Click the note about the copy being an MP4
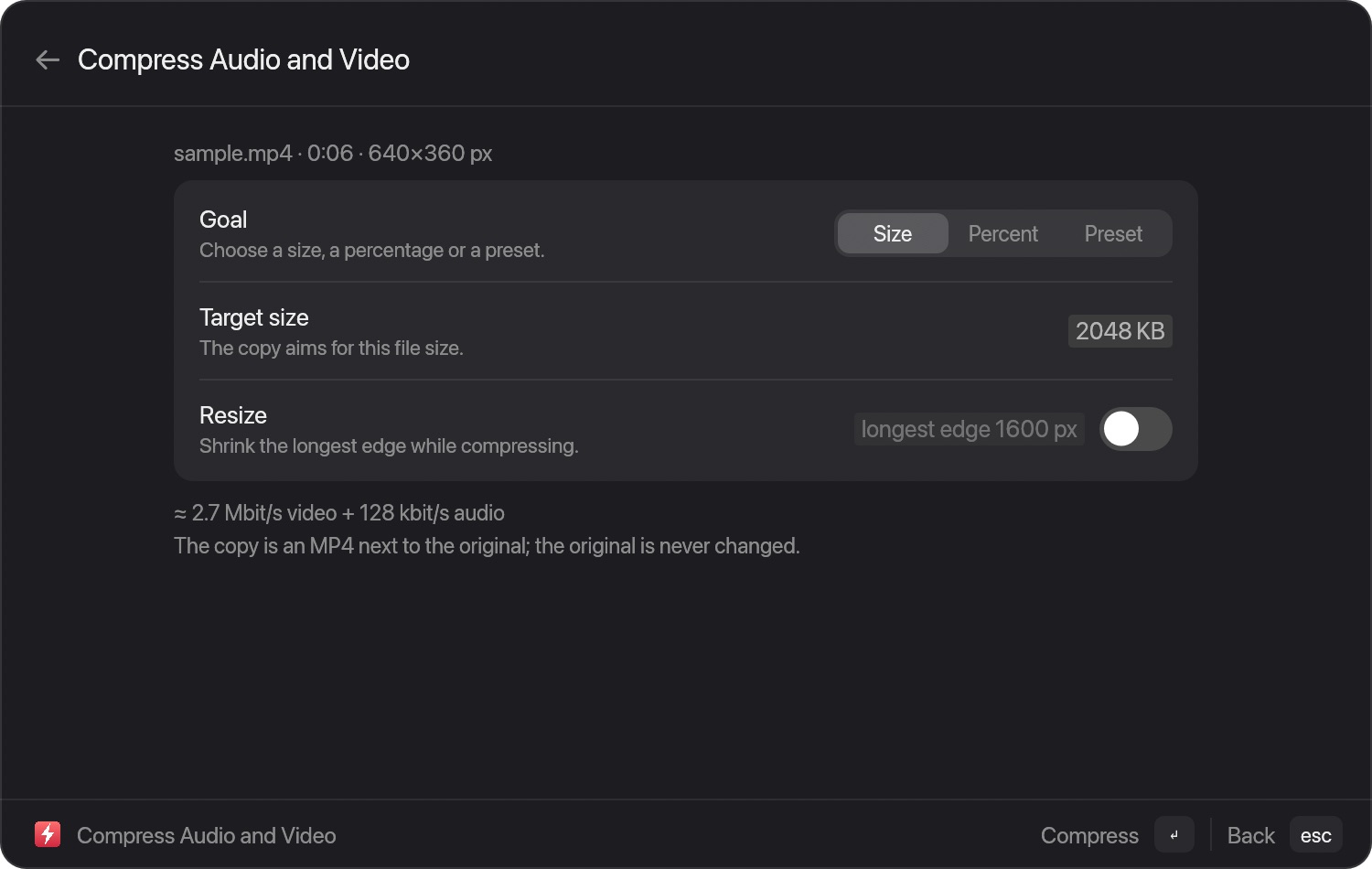 tap(487, 546)
